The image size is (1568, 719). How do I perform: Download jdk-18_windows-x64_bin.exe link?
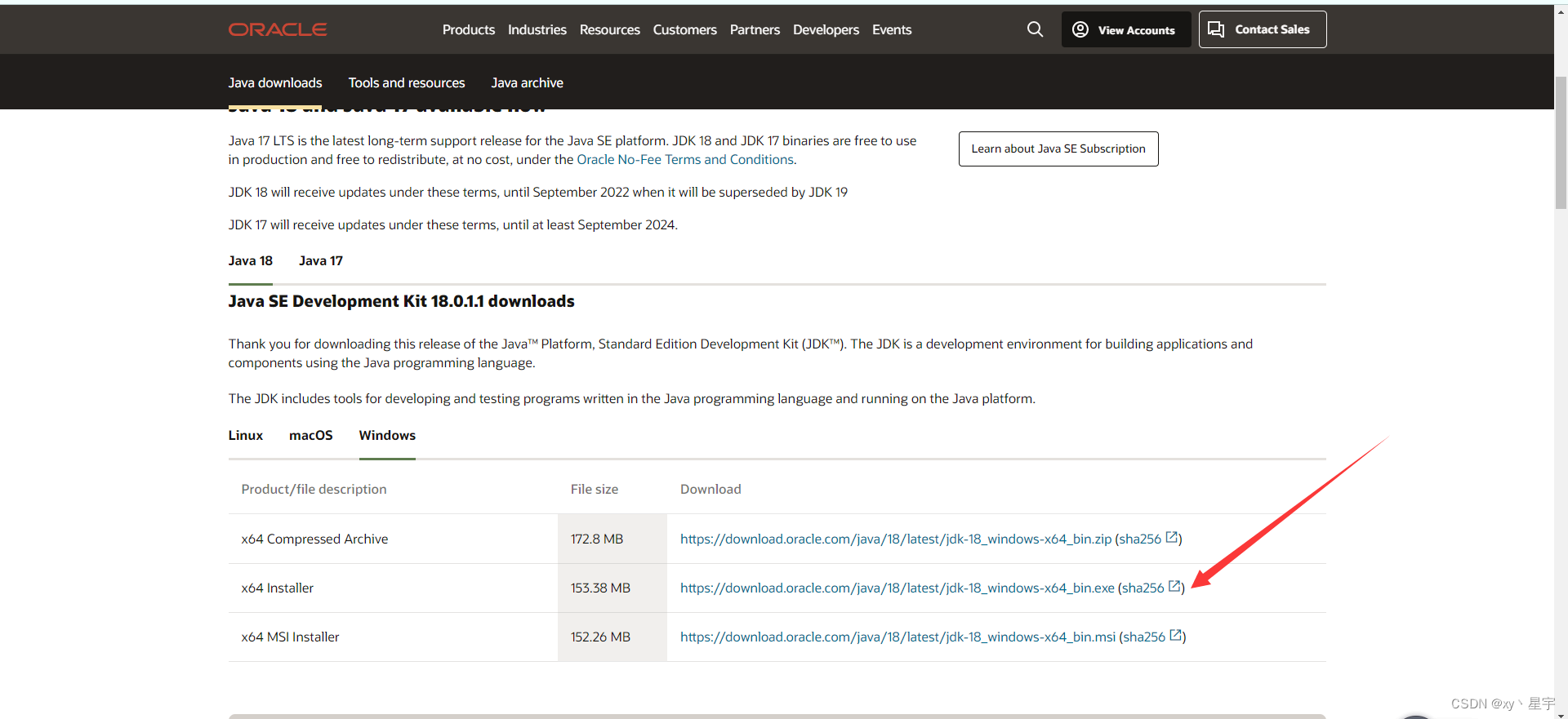tap(898, 588)
